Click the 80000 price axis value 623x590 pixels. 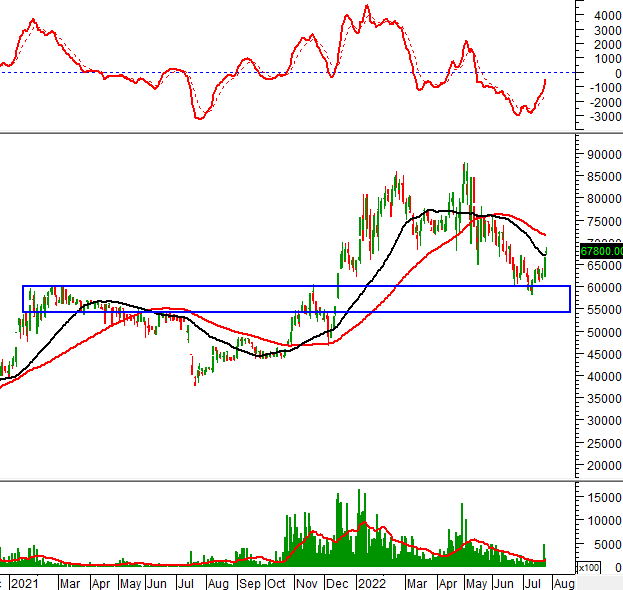point(604,199)
